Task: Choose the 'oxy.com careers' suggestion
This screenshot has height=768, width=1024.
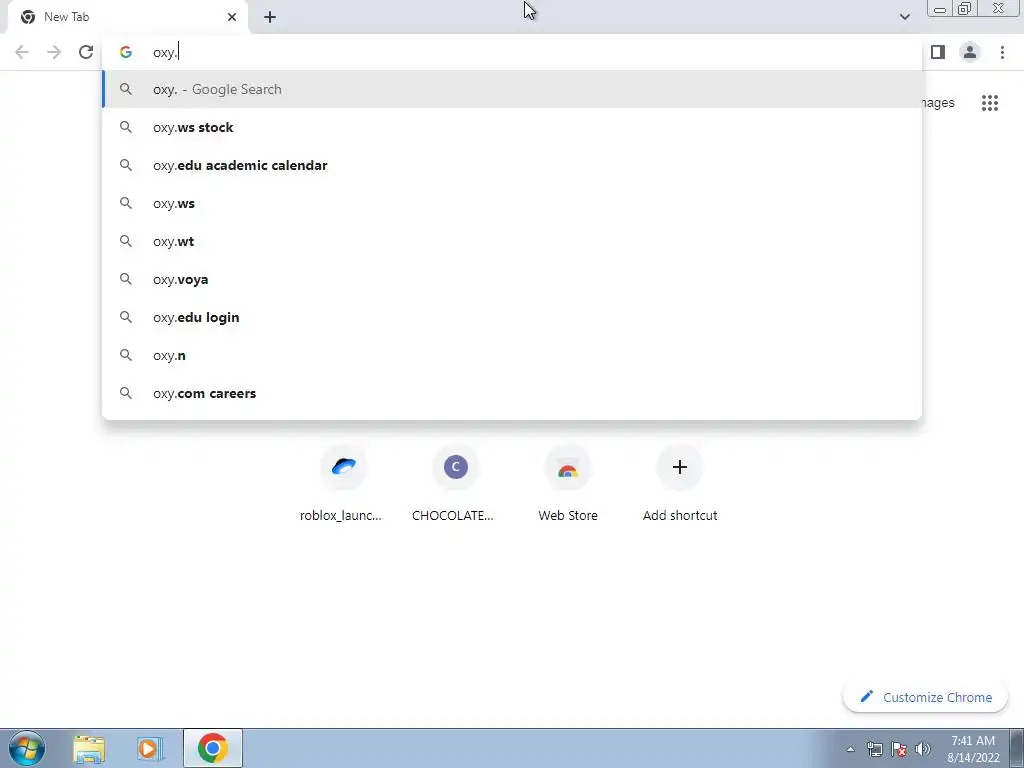Action: click(x=512, y=393)
